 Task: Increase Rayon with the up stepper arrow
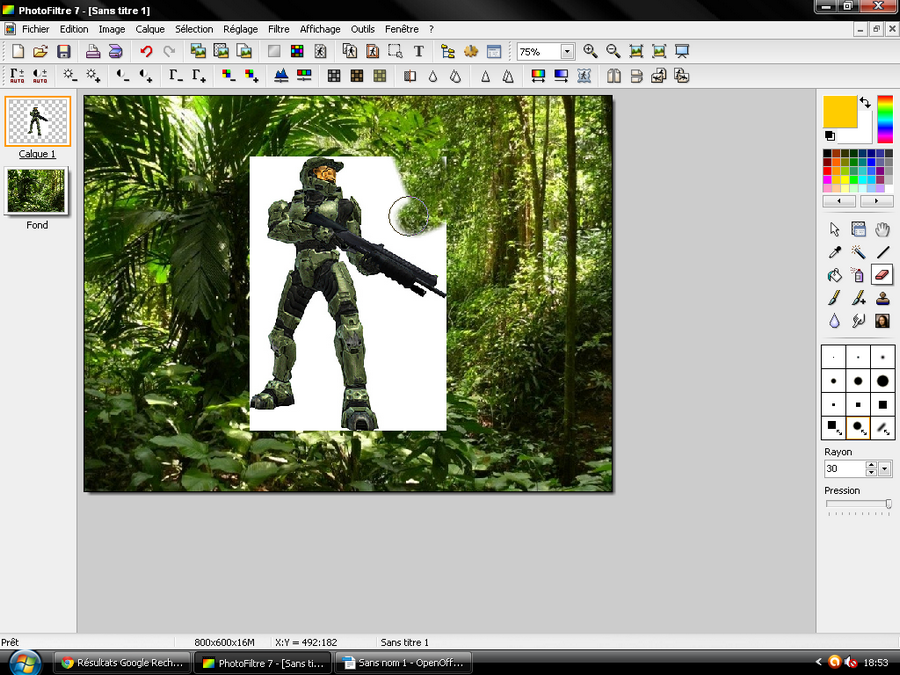pos(871,465)
